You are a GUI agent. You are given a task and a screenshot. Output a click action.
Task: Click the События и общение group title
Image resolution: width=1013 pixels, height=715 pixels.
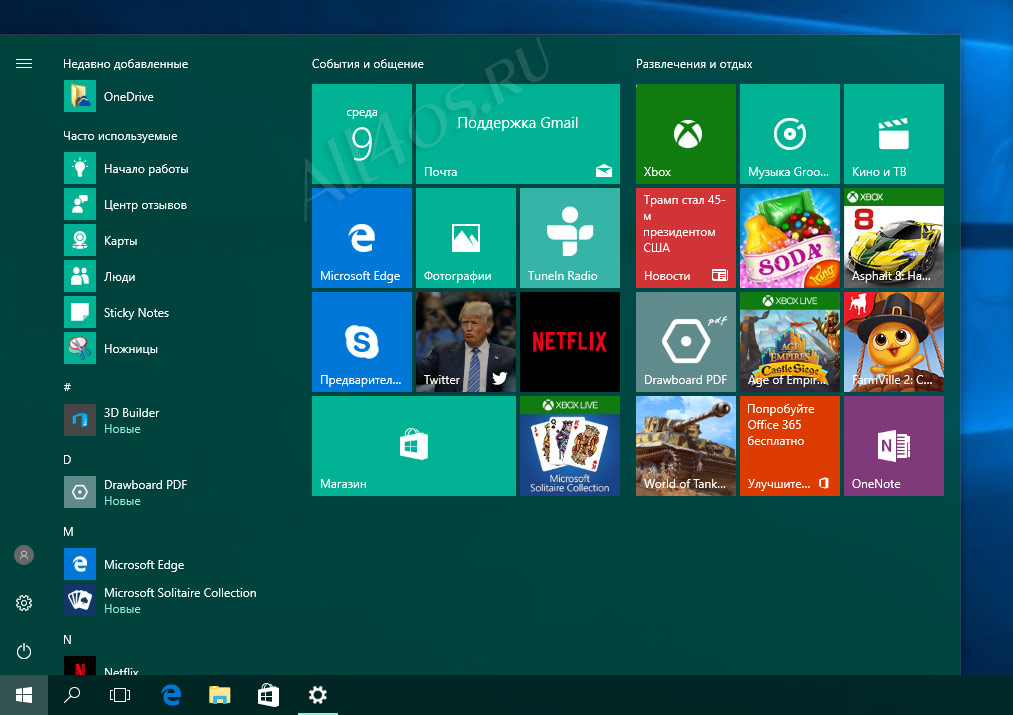pyautogui.click(x=368, y=64)
